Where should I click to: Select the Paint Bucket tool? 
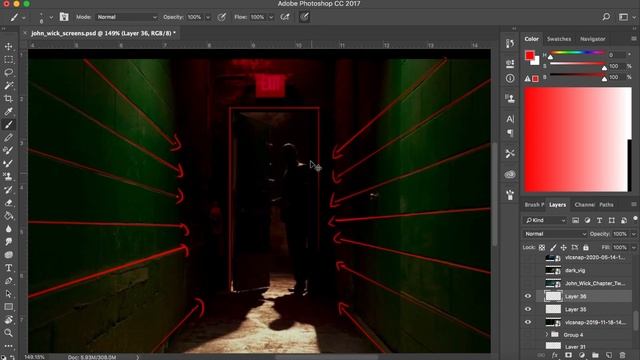pyautogui.click(x=9, y=216)
